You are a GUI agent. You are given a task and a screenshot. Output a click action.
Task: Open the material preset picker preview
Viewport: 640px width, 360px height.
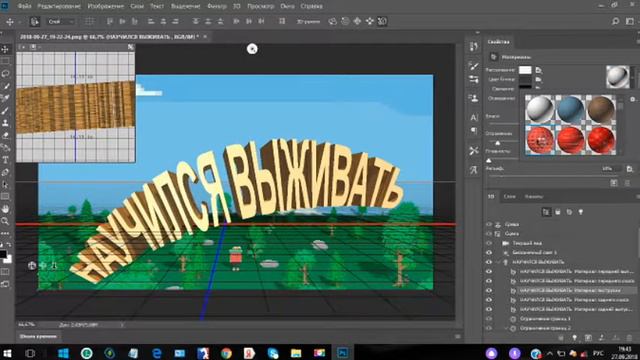(x=618, y=77)
